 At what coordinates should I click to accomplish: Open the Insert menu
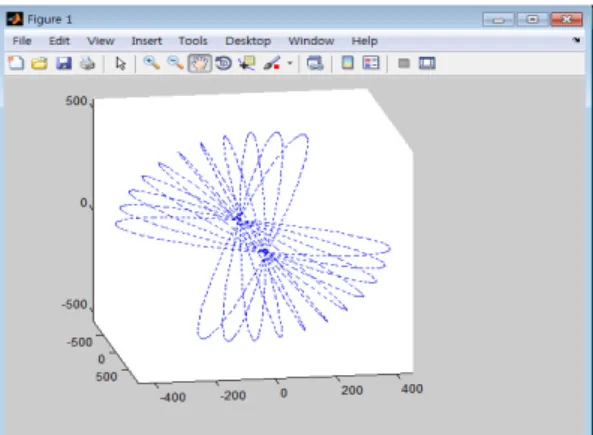click(x=147, y=41)
